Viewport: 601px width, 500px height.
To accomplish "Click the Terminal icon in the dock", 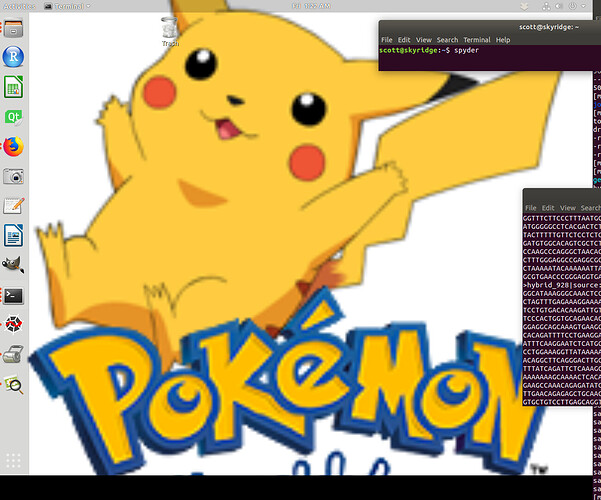I will tap(13, 296).
